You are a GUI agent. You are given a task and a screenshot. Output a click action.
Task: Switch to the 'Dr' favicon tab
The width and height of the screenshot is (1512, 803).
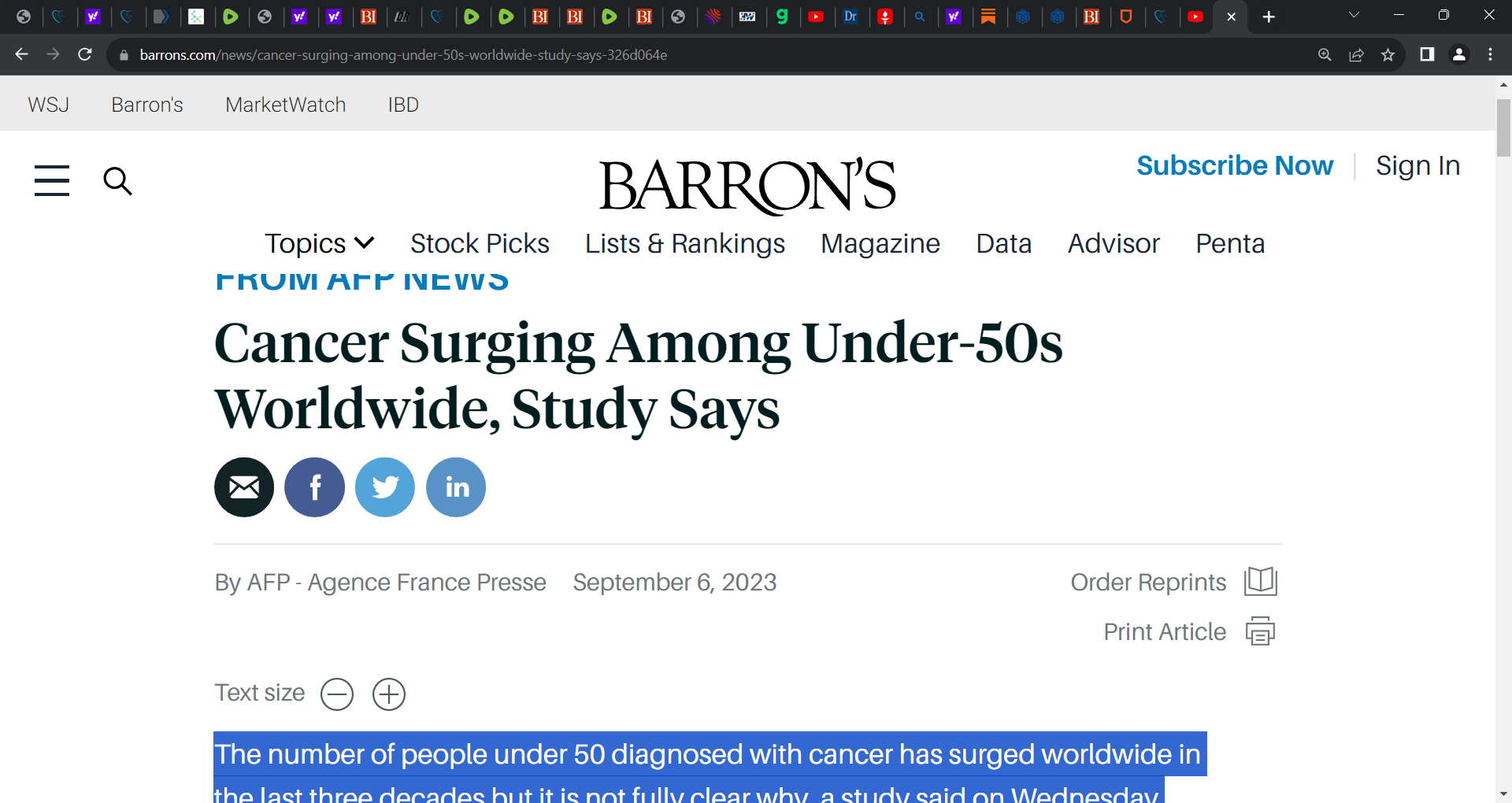pyautogui.click(x=850, y=17)
